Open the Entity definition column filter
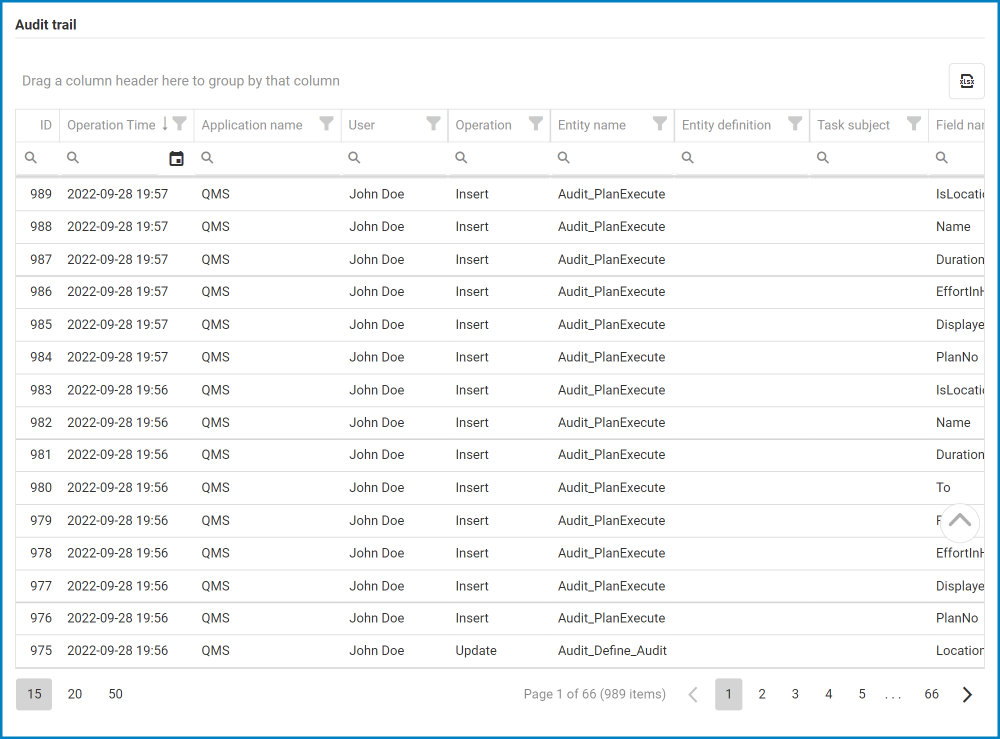 [x=795, y=124]
